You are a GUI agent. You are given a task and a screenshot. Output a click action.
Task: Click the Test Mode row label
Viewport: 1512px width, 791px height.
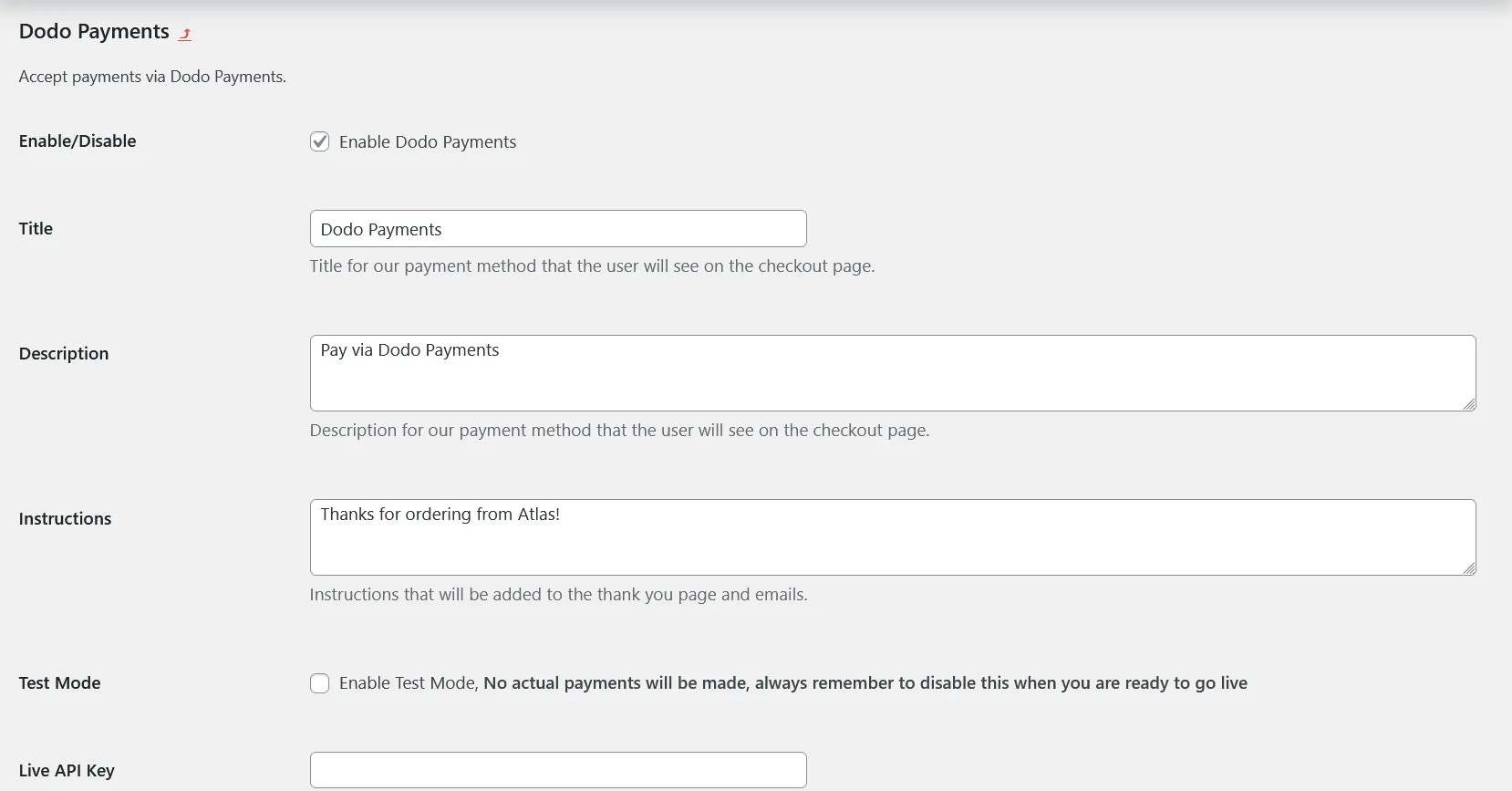point(60,683)
